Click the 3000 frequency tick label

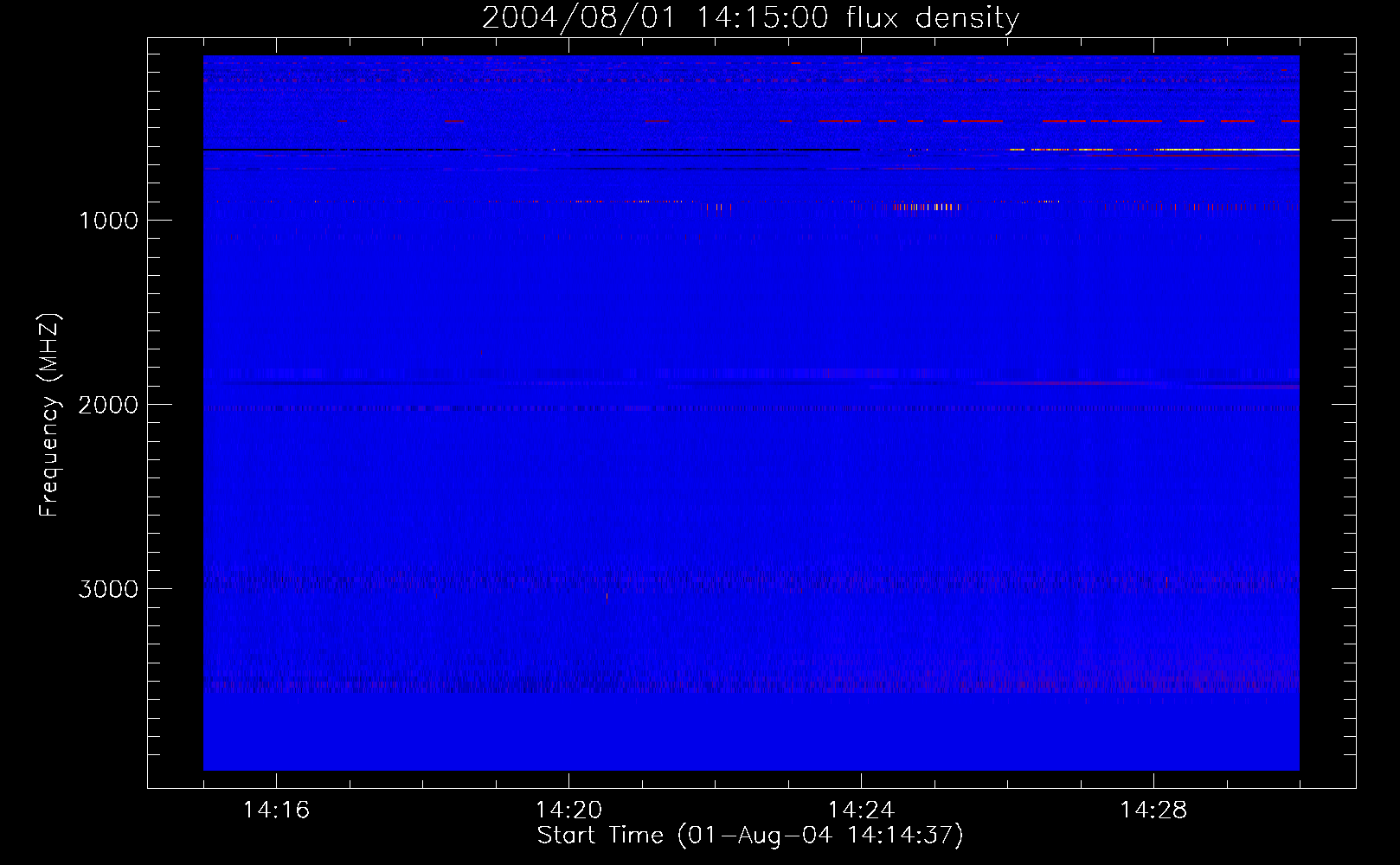tap(108, 589)
